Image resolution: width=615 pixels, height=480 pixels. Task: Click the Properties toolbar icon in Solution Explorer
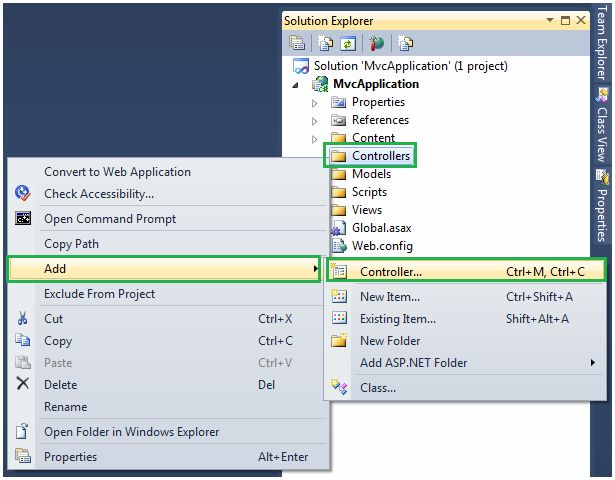(x=297, y=43)
